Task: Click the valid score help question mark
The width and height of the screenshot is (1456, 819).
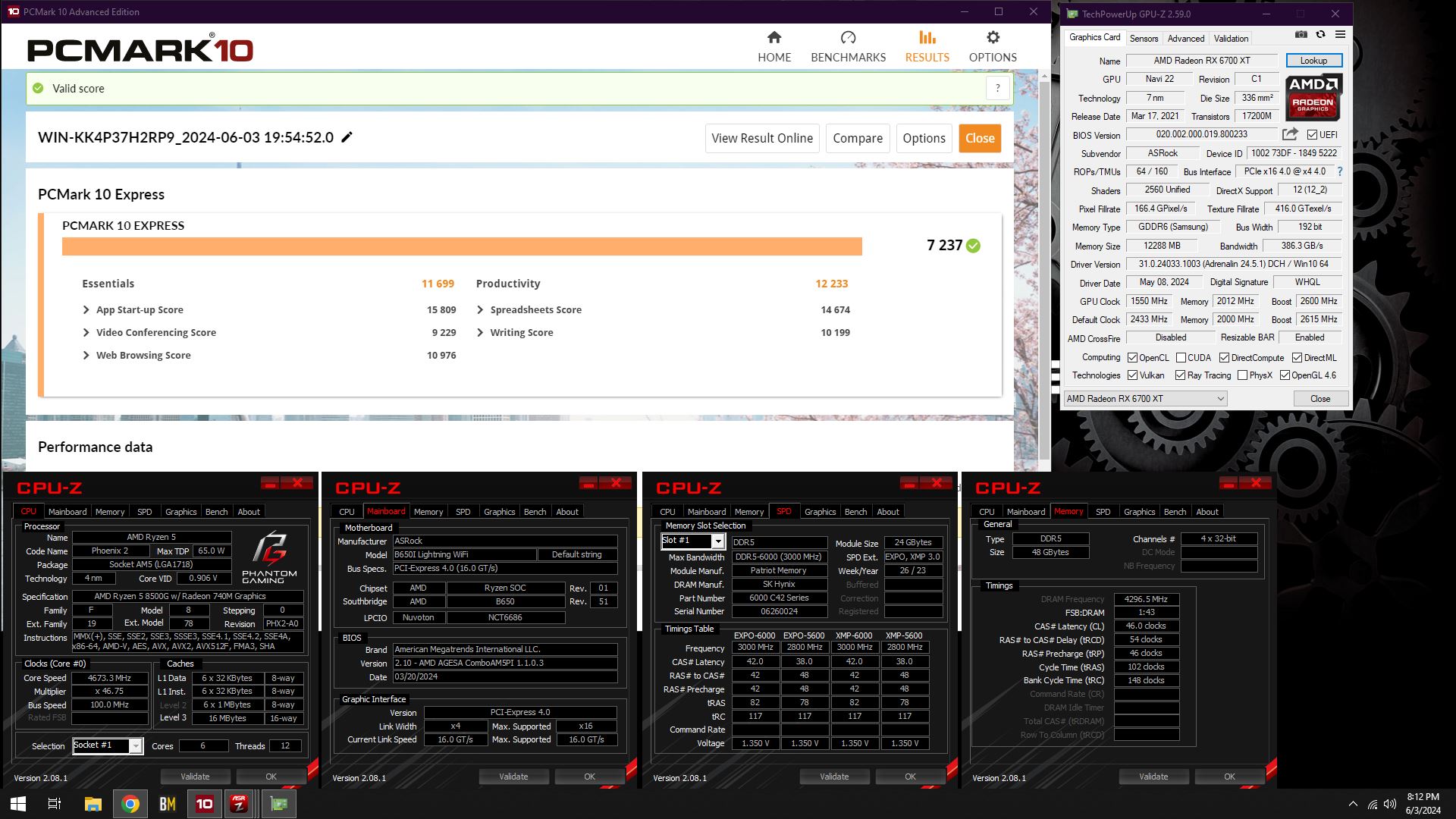Action: [x=998, y=88]
